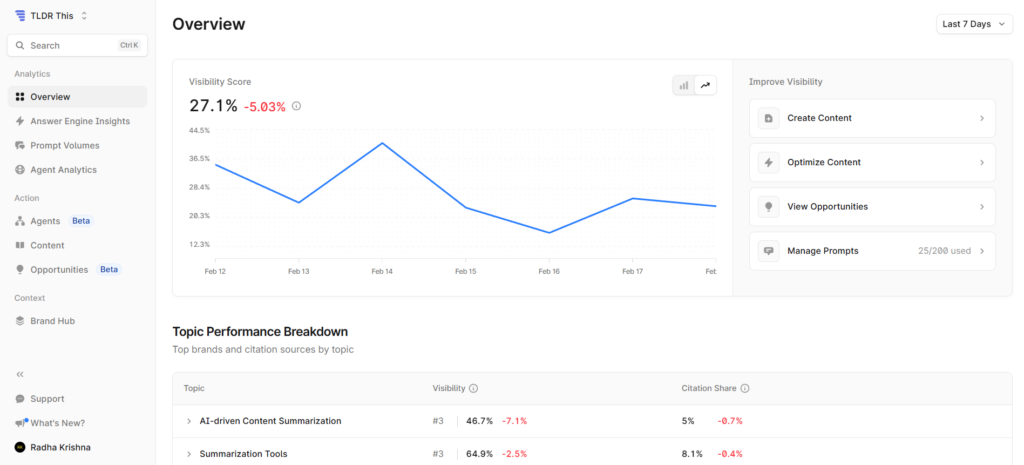Click the Brand Hub stack icon
The height and width of the screenshot is (465, 1024).
pyautogui.click(x=20, y=321)
